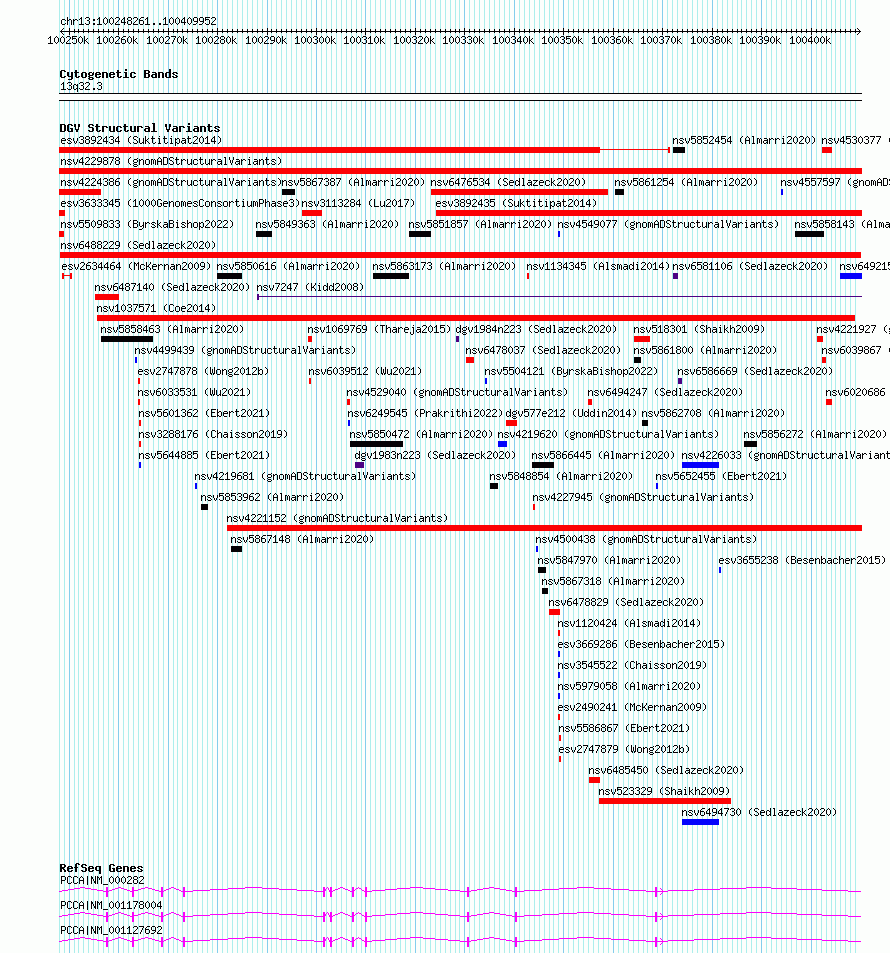Click the nsv5866445 (Almarri2020) label
This screenshot has height=953, width=890.
(x=603, y=455)
